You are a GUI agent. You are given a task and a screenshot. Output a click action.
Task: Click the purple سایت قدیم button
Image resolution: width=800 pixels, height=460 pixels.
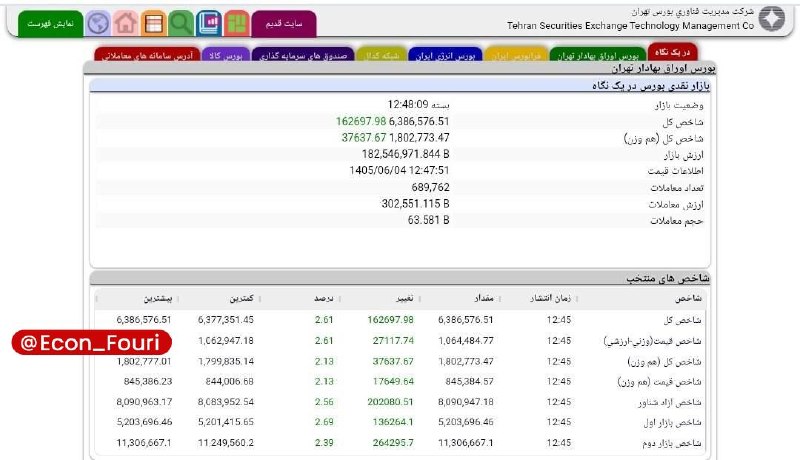click(284, 24)
